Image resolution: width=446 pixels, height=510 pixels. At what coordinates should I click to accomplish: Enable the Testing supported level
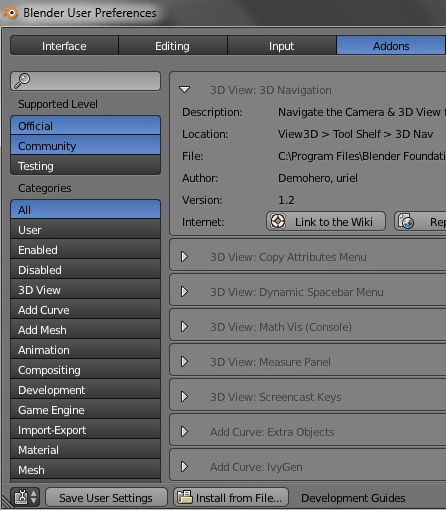(x=86, y=166)
